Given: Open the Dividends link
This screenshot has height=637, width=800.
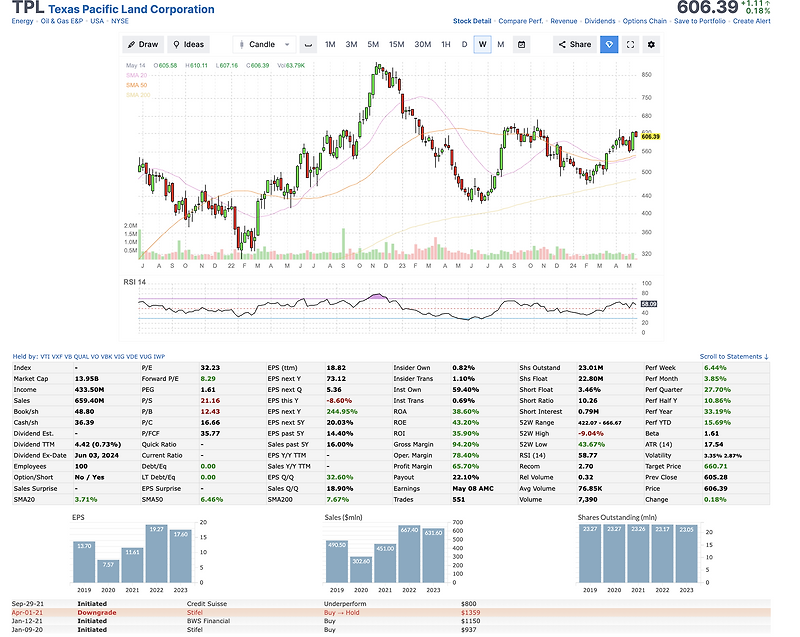Looking at the screenshot, I should (600, 21).
